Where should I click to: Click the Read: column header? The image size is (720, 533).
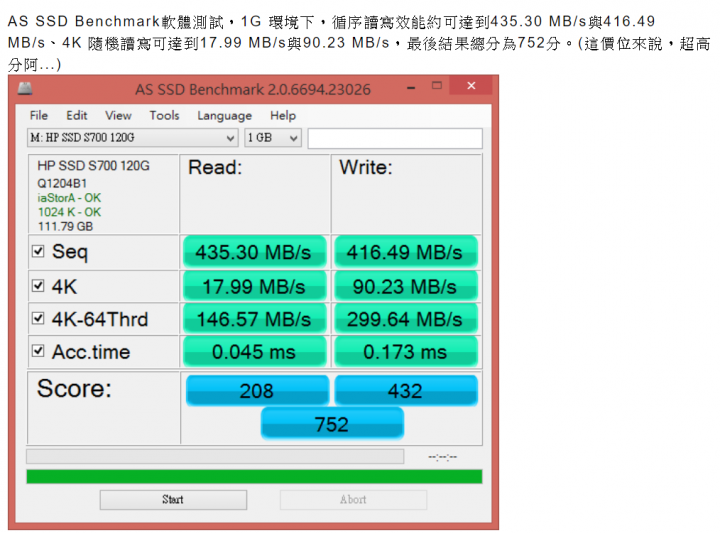pos(215,168)
